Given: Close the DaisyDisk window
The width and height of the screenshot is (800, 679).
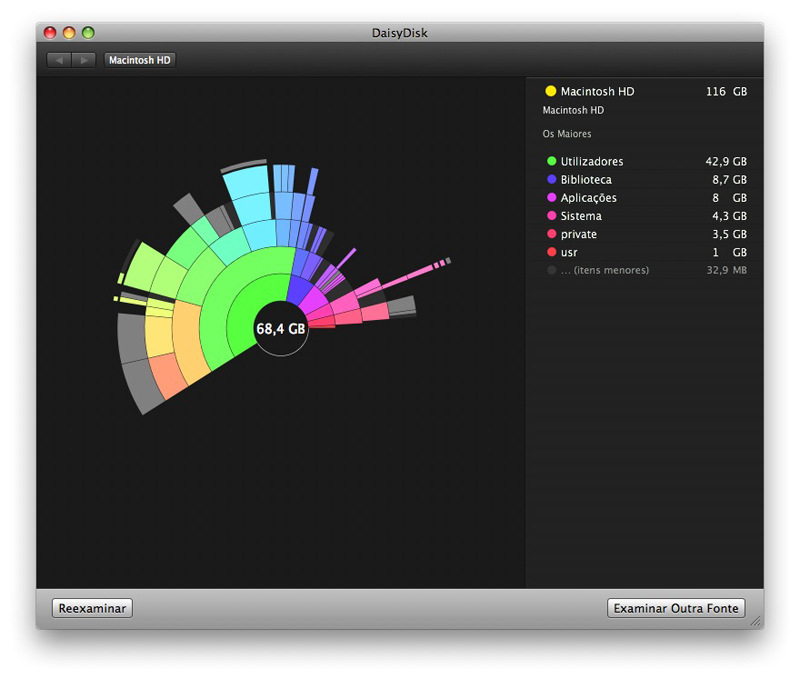Looking at the screenshot, I should click(x=50, y=33).
